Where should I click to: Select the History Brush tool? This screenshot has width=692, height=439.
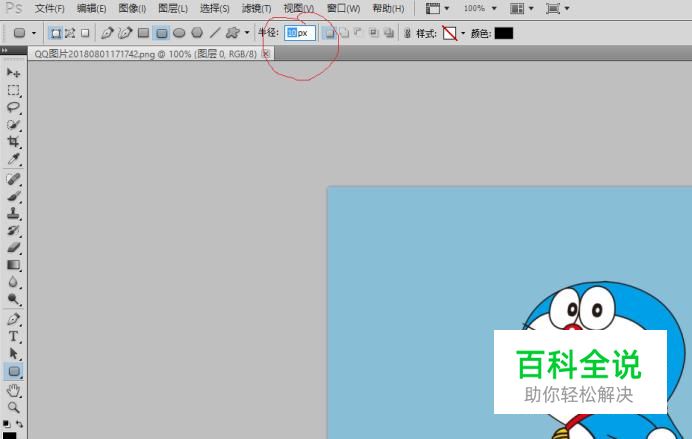click(x=13, y=230)
